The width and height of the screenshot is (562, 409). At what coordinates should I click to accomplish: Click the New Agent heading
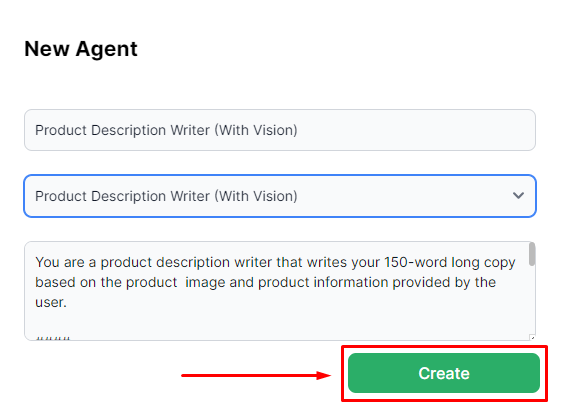(x=81, y=48)
